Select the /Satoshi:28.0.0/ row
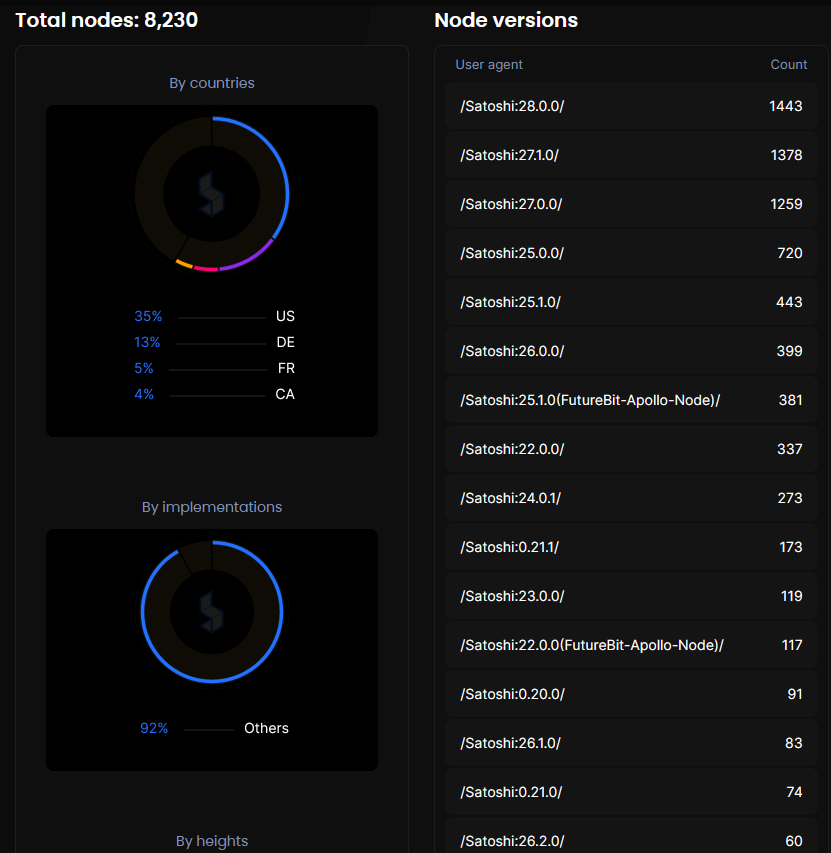831x853 pixels. pyautogui.click(x=631, y=106)
